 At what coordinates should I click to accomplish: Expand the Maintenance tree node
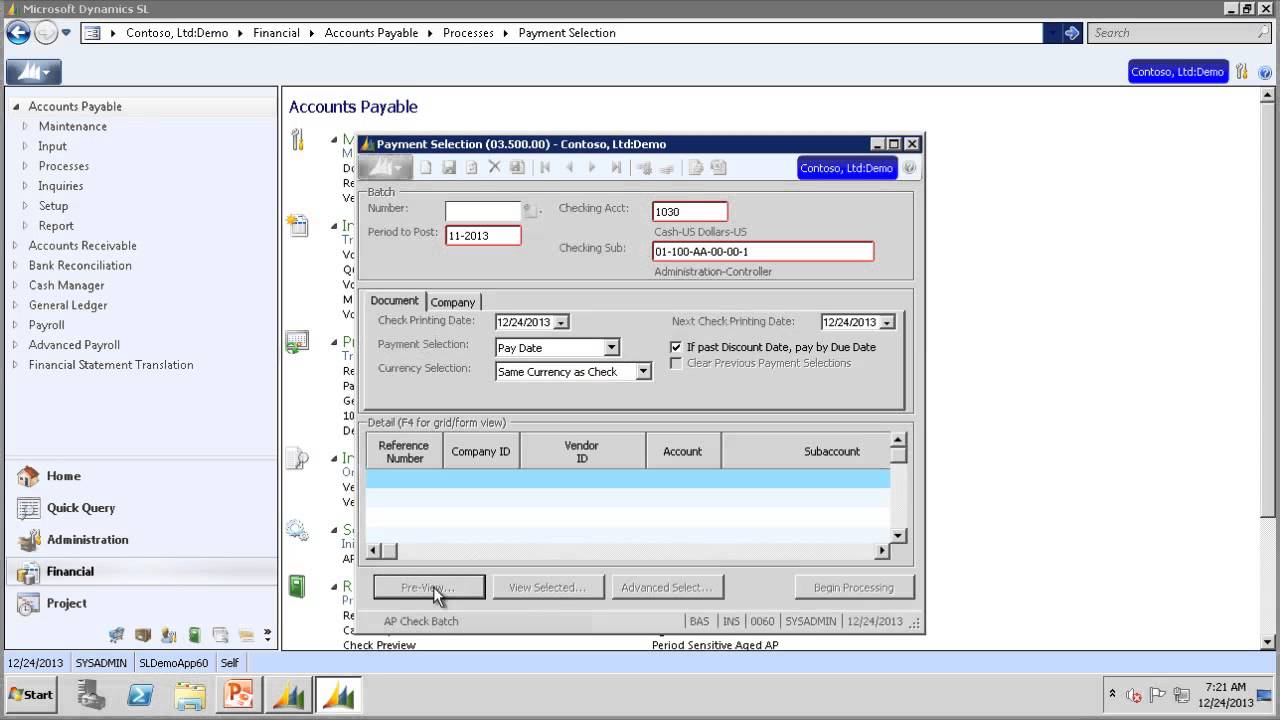[x=25, y=126]
